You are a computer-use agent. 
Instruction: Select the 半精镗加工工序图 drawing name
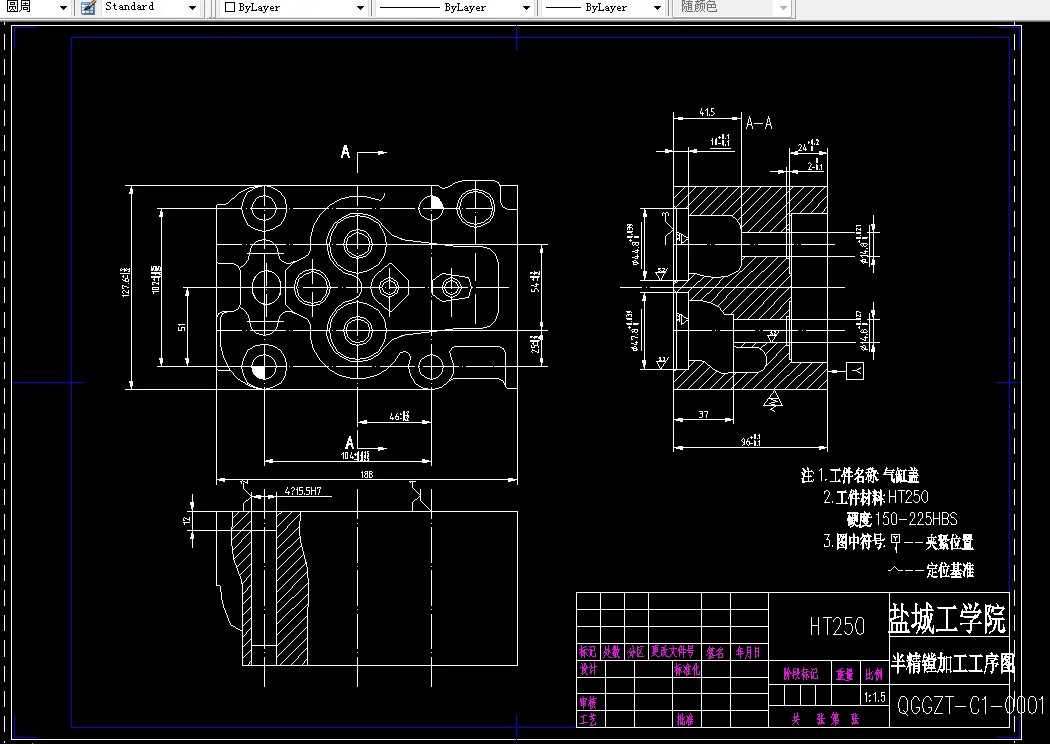953,664
